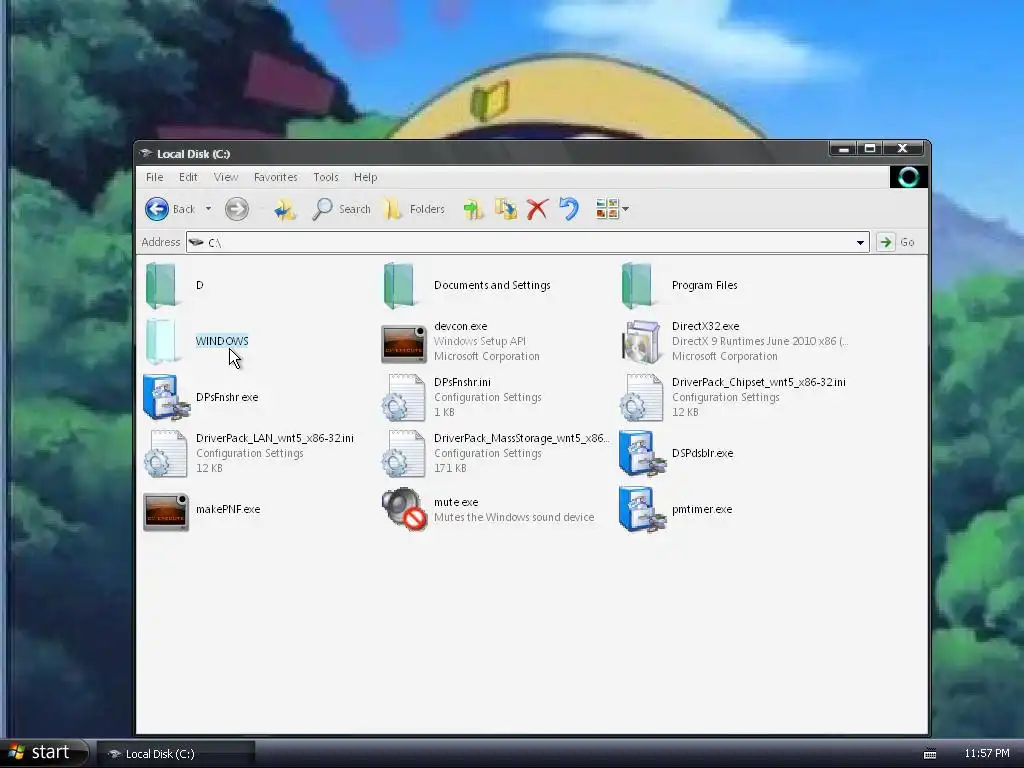Viewport: 1024px width, 768px height.
Task: Open the File menu
Action: click(x=154, y=177)
